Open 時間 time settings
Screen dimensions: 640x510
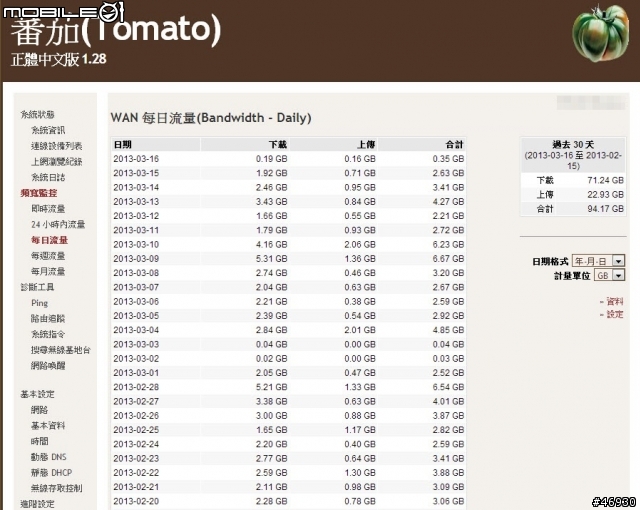pyautogui.click(x=39, y=441)
